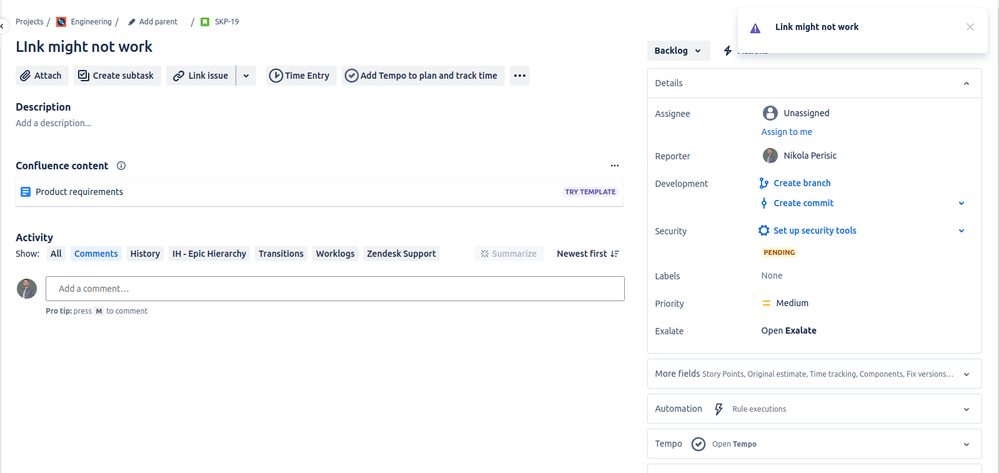Screen dimensions: 999x473
Task: Open the three-dot more actions menu in toolbar
Action: [519, 75]
